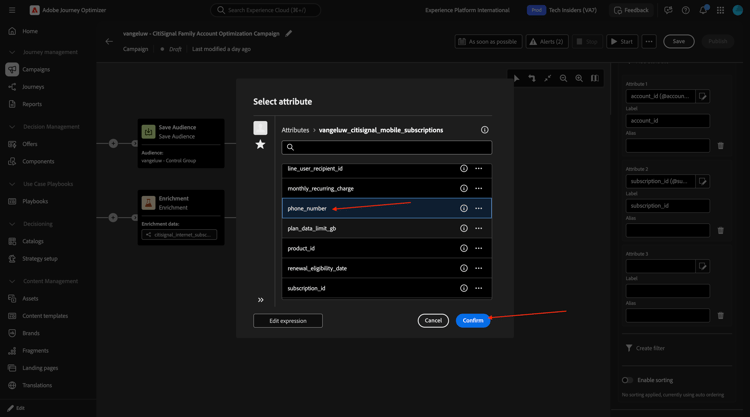
Task: Show info for monthly_recurring_charge attribute
Action: (x=463, y=188)
